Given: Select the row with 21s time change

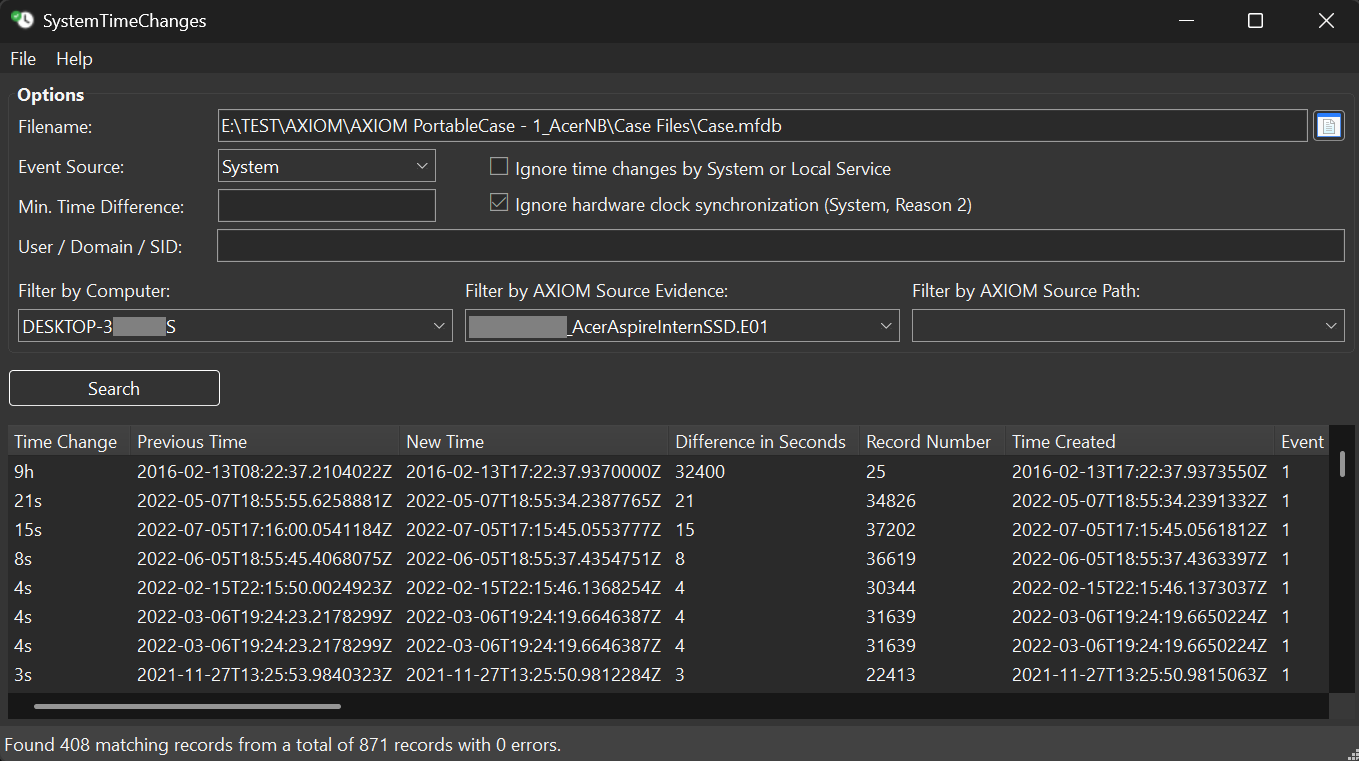Looking at the screenshot, I should [x=669, y=500].
